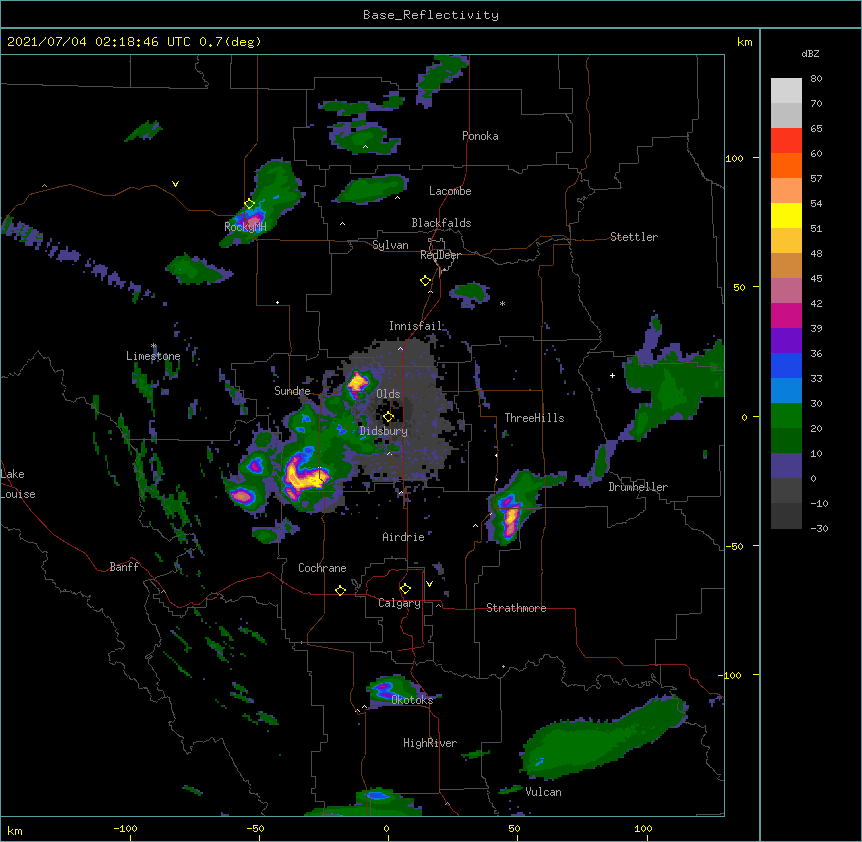Click the Didsbury label
The width and height of the screenshot is (862, 842).
(x=383, y=431)
